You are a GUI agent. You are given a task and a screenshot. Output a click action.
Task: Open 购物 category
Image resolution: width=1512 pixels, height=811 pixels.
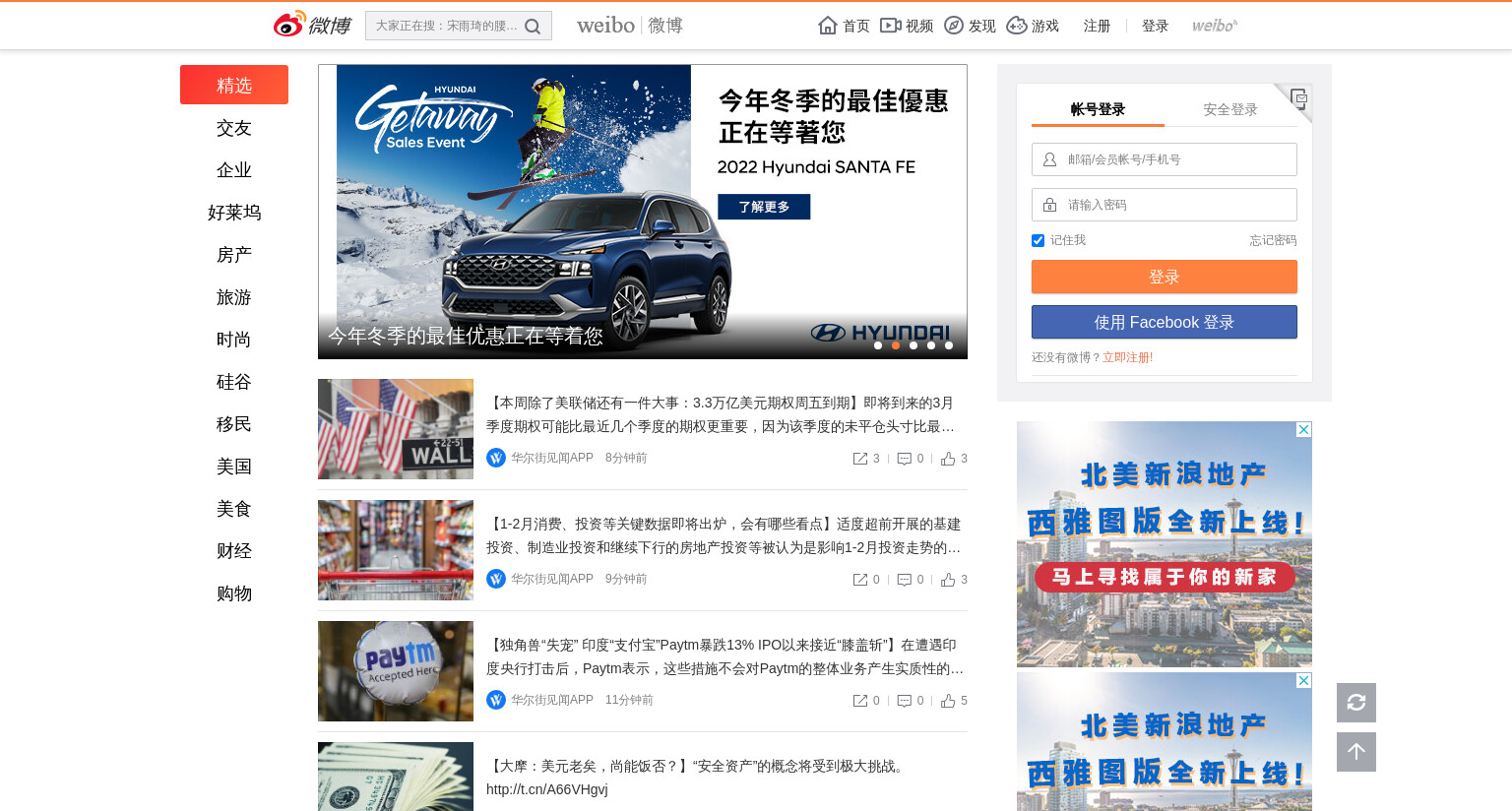(234, 593)
